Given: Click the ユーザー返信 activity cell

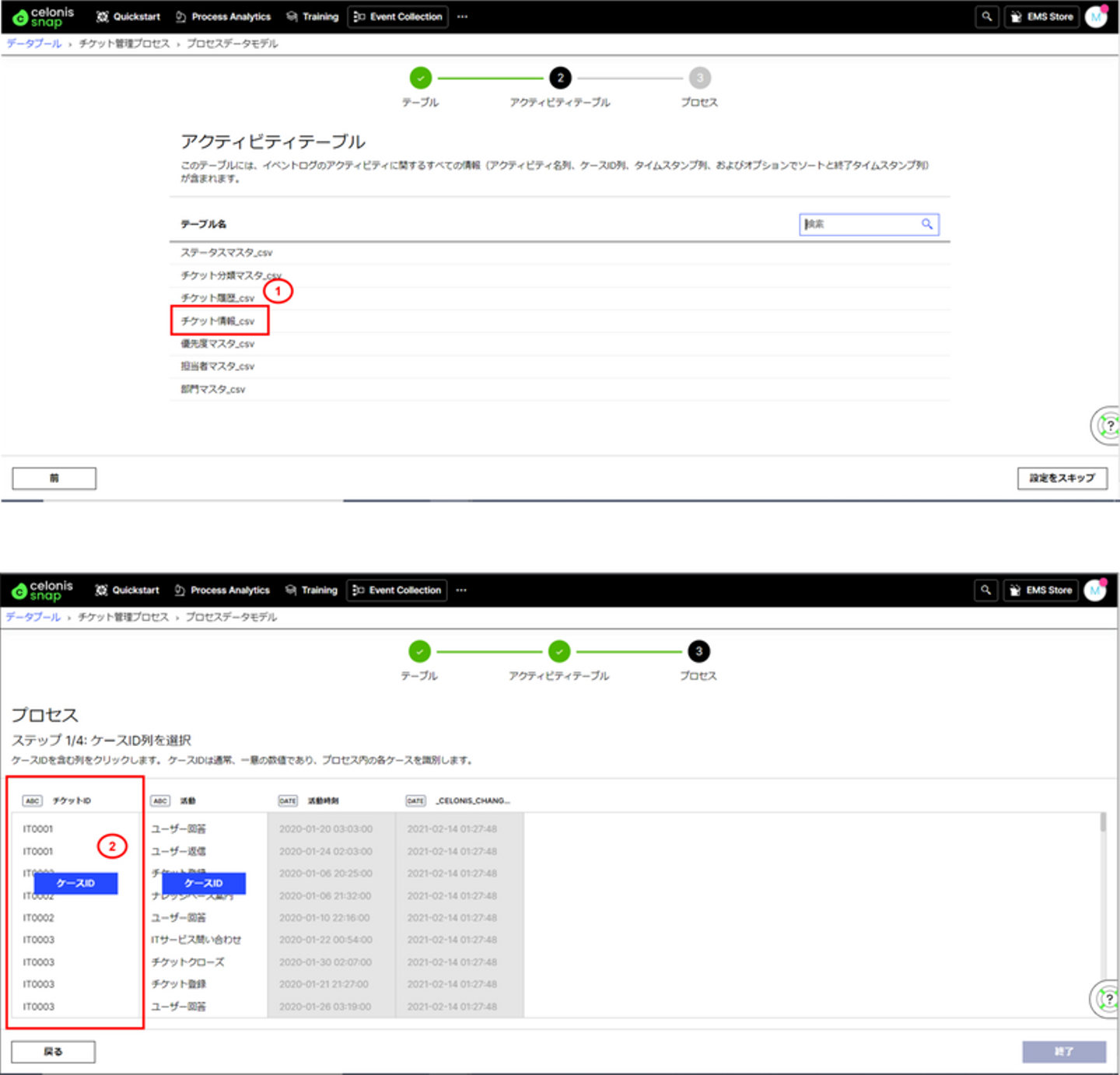Looking at the screenshot, I should (179, 851).
